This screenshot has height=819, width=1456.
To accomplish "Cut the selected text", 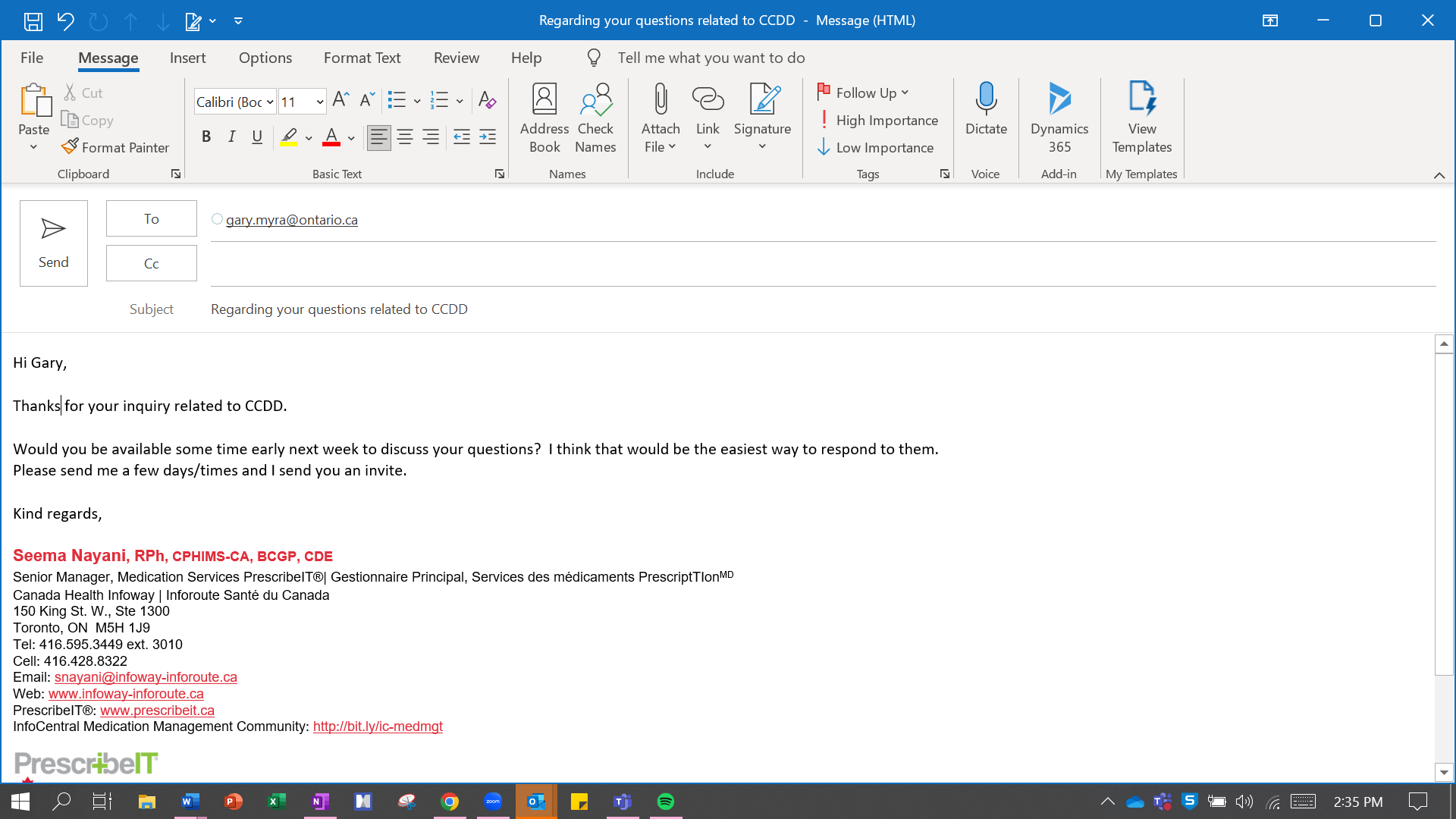I will (x=83, y=93).
